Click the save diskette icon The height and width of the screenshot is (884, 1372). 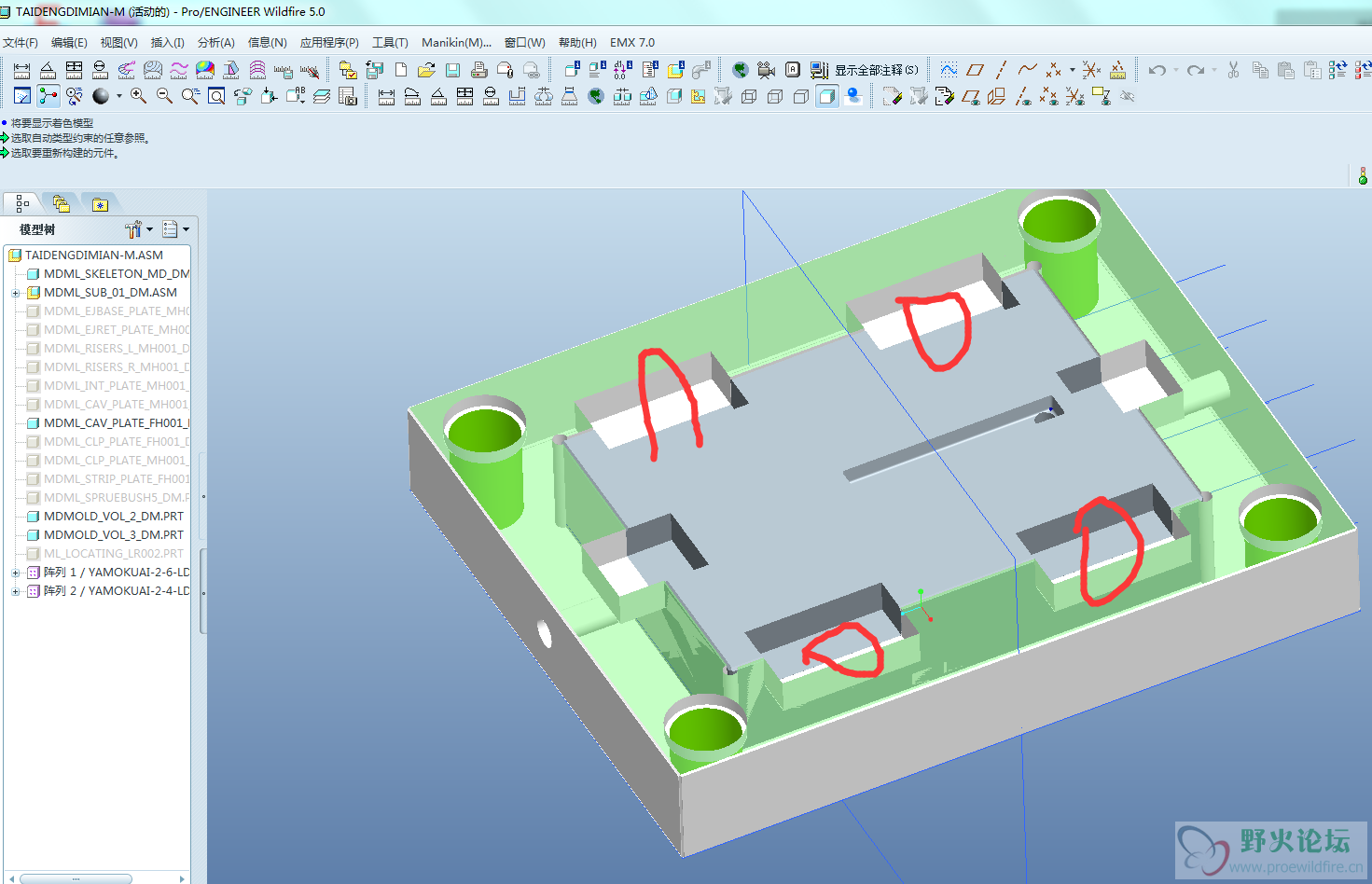tap(452, 70)
